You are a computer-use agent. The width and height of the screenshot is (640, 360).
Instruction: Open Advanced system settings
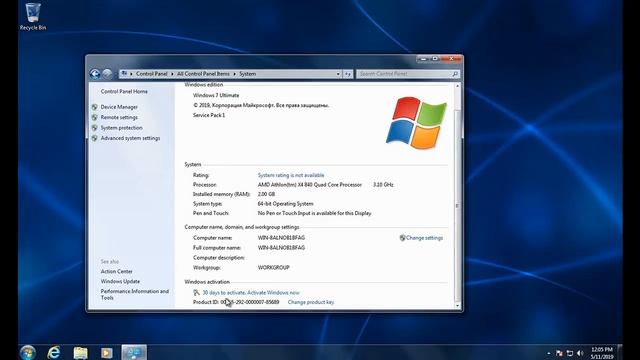click(x=130, y=138)
